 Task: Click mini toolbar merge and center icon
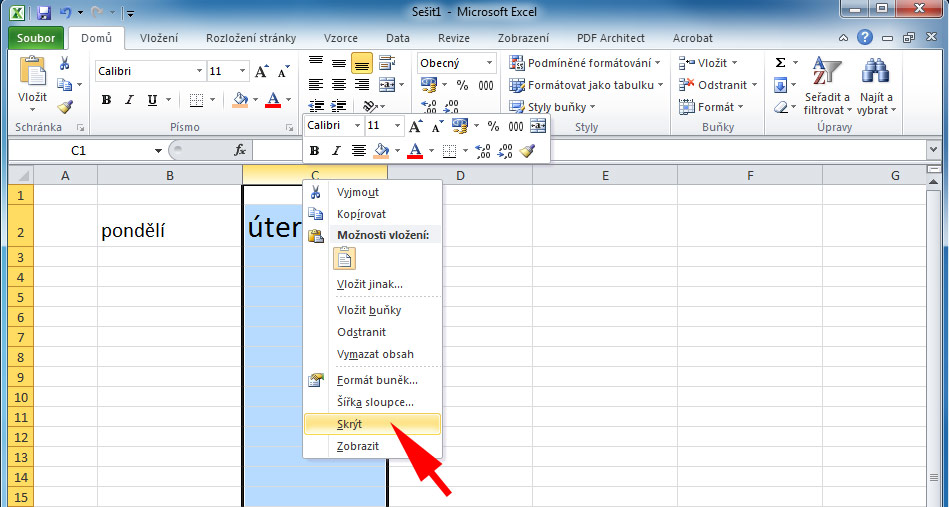[x=537, y=126]
